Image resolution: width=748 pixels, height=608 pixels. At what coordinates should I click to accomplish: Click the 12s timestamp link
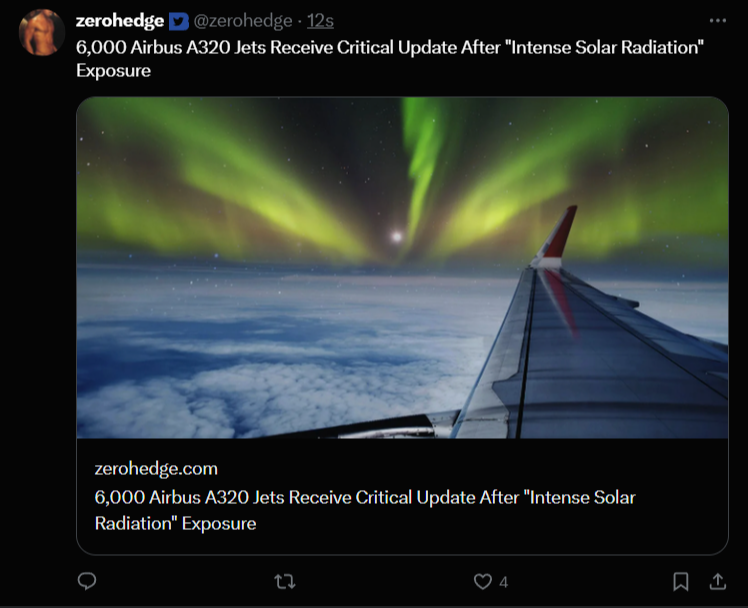coord(320,21)
